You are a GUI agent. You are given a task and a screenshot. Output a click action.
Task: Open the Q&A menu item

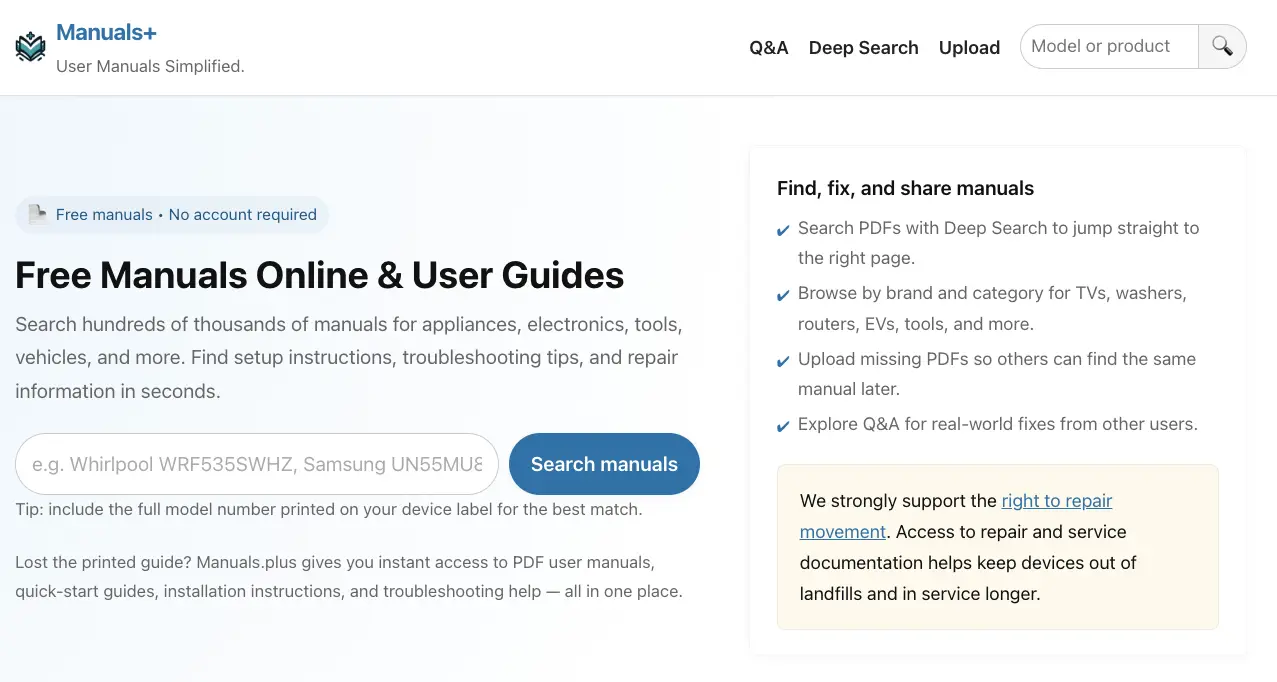(769, 47)
